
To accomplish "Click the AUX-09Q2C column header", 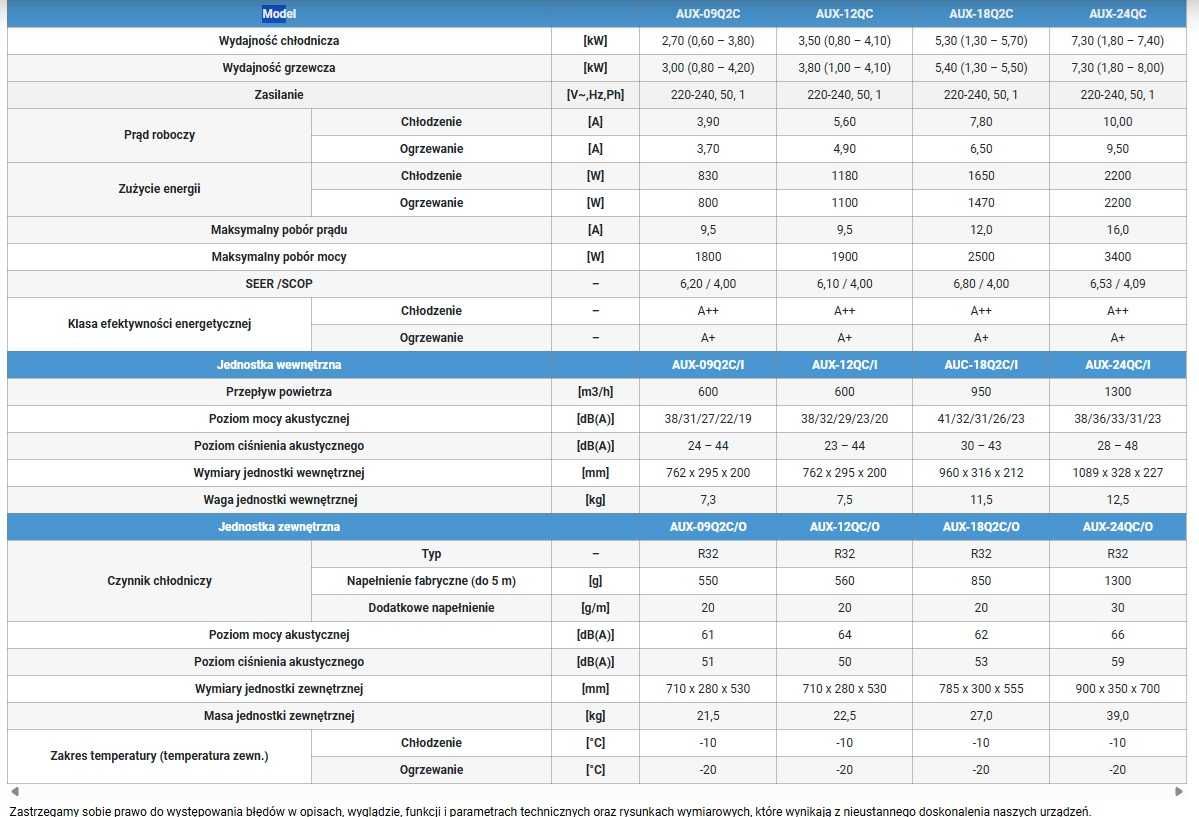I will point(708,14).
